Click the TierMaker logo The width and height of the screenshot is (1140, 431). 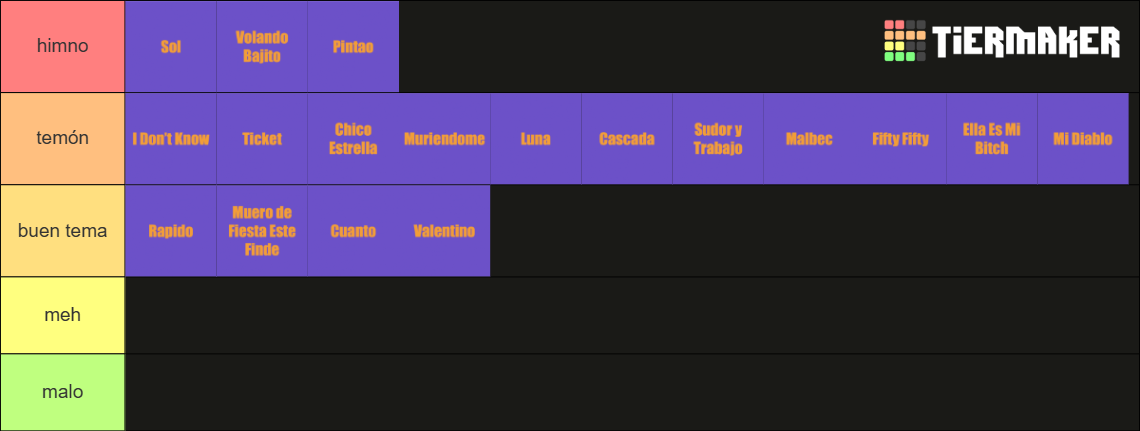tap(1002, 41)
